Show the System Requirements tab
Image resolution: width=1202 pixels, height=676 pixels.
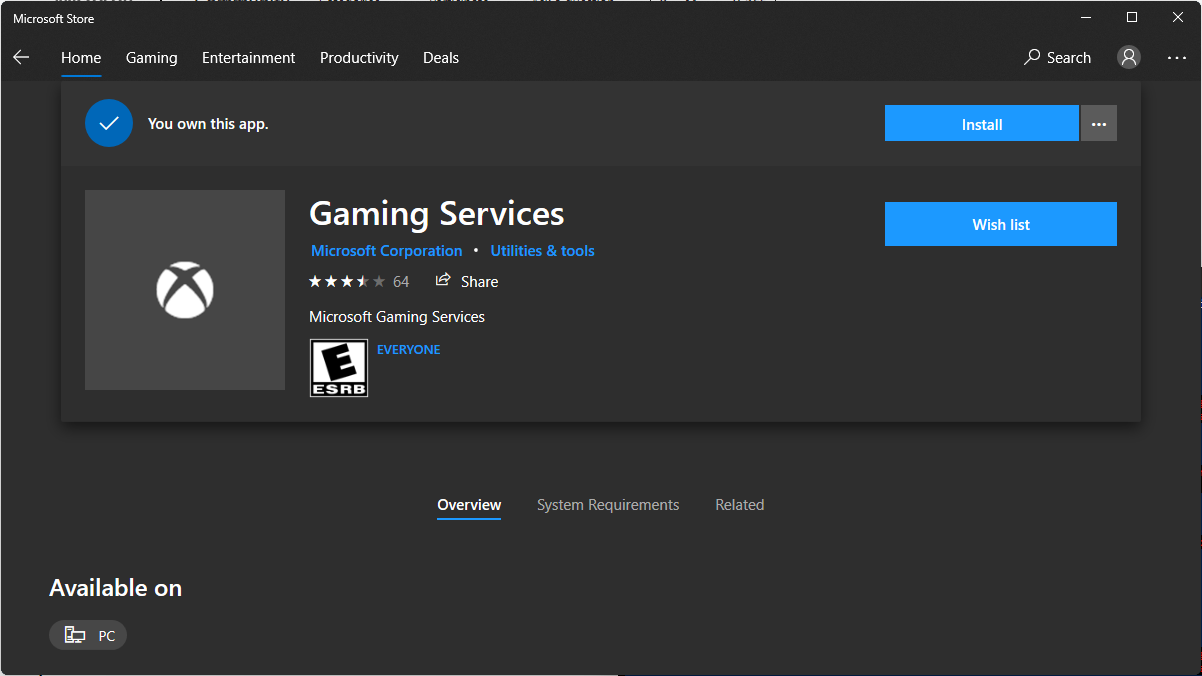coord(608,505)
